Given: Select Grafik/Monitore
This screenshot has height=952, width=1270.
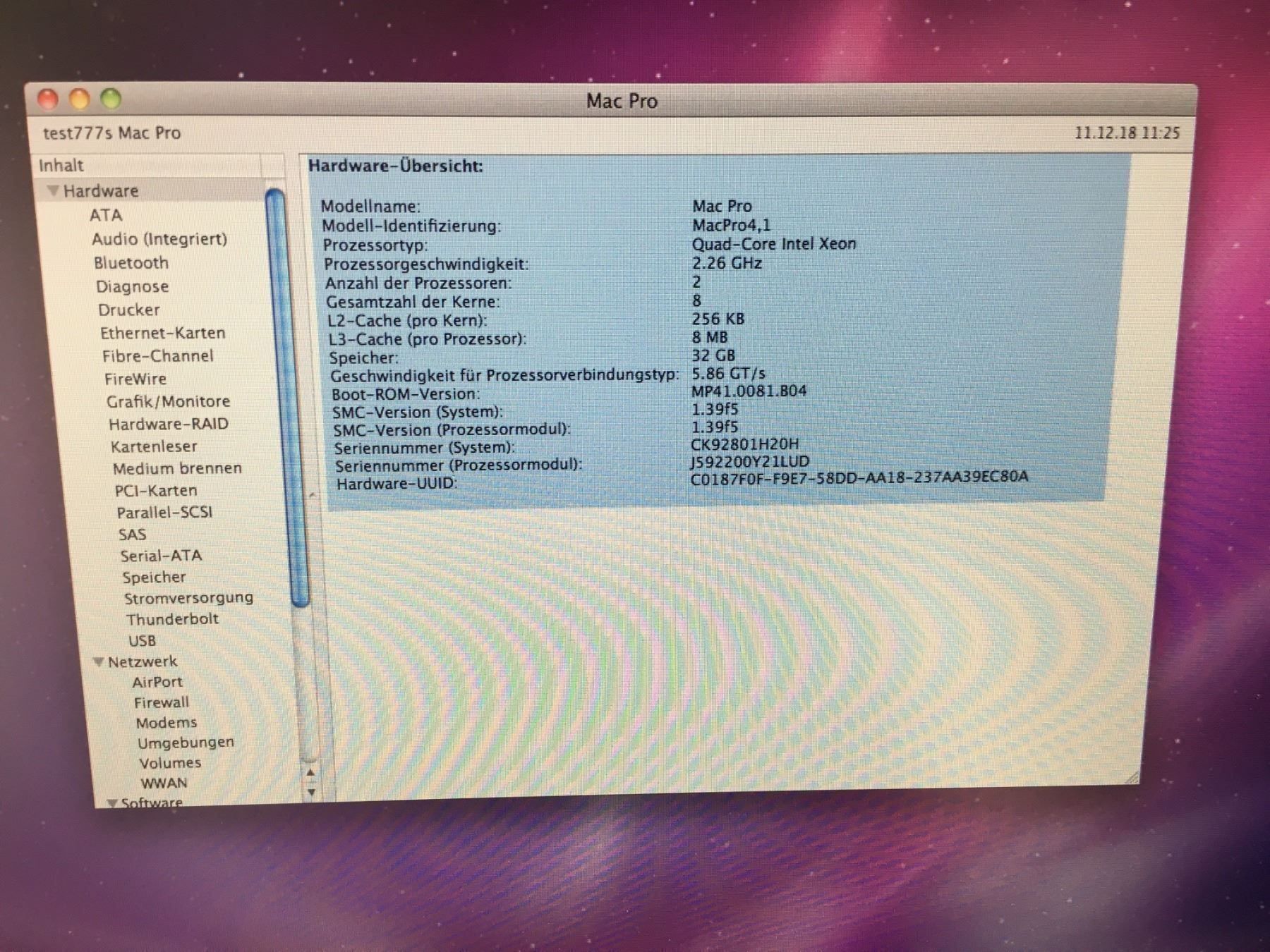Looking at the screenshot, I should click(x=169, y=402).
